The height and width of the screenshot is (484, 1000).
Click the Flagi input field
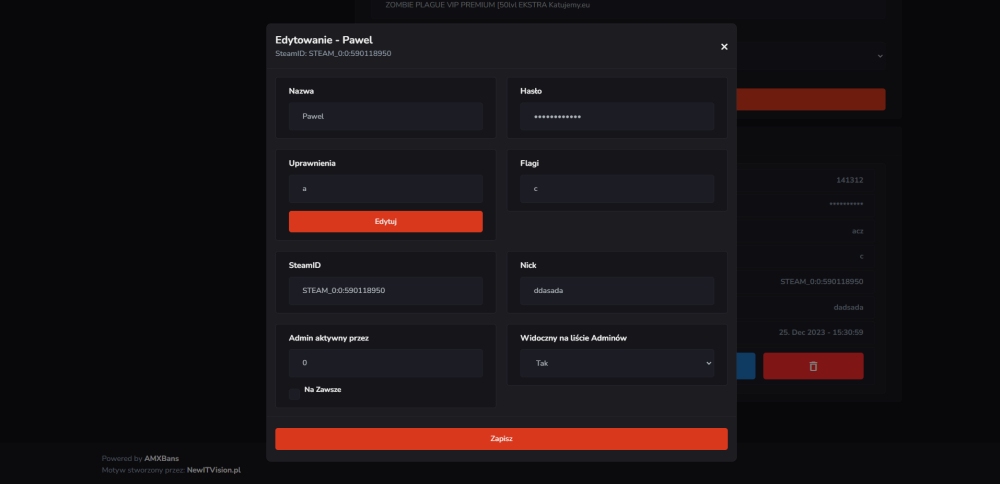[617, 189]
